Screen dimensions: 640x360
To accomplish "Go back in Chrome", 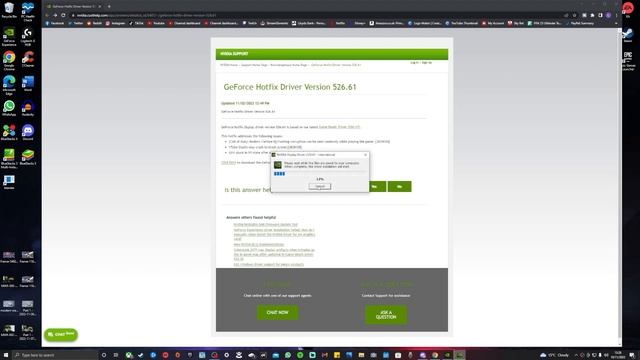I will [47, 15].
